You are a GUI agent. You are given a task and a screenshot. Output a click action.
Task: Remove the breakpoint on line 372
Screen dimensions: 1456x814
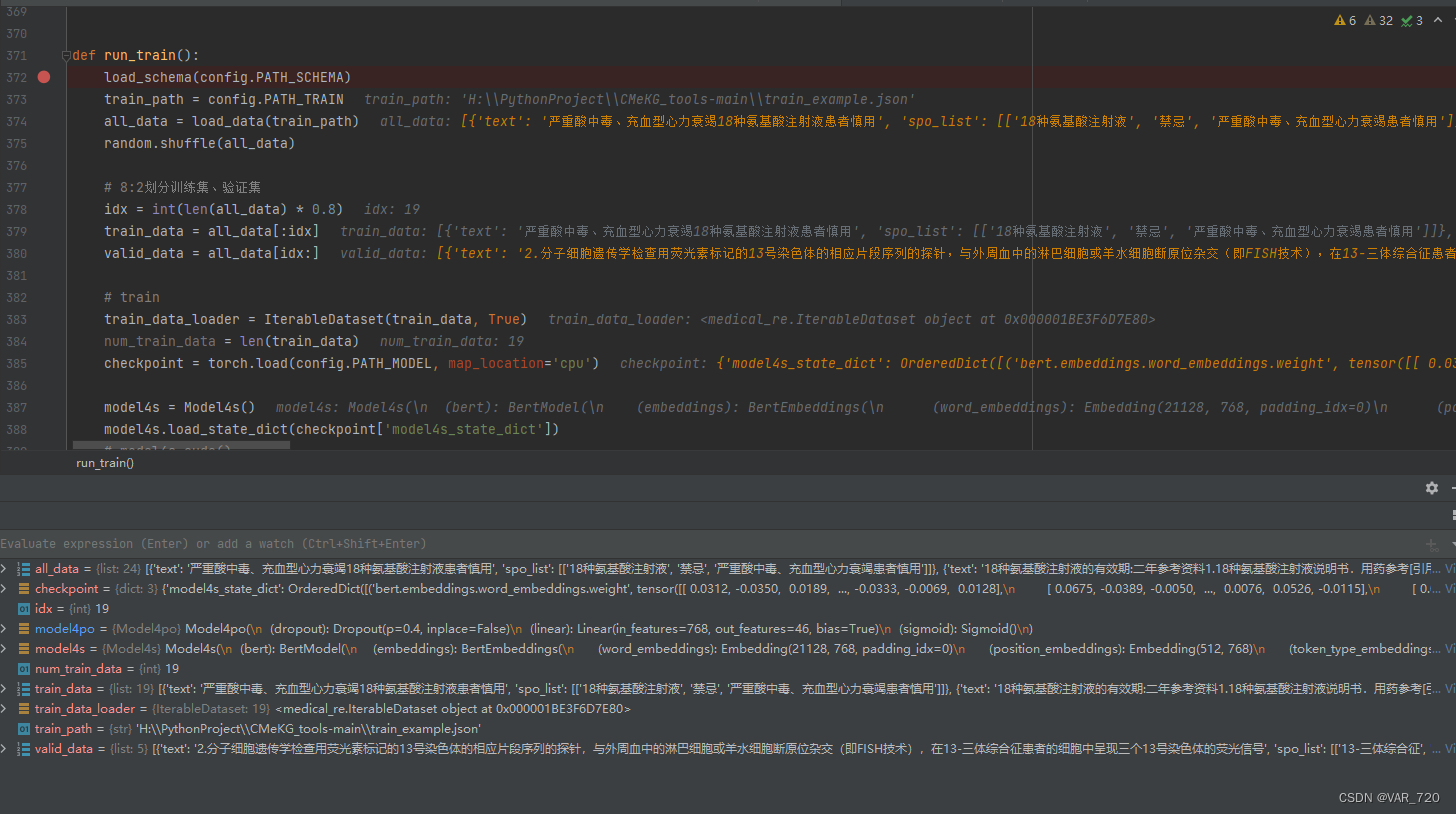43,77
